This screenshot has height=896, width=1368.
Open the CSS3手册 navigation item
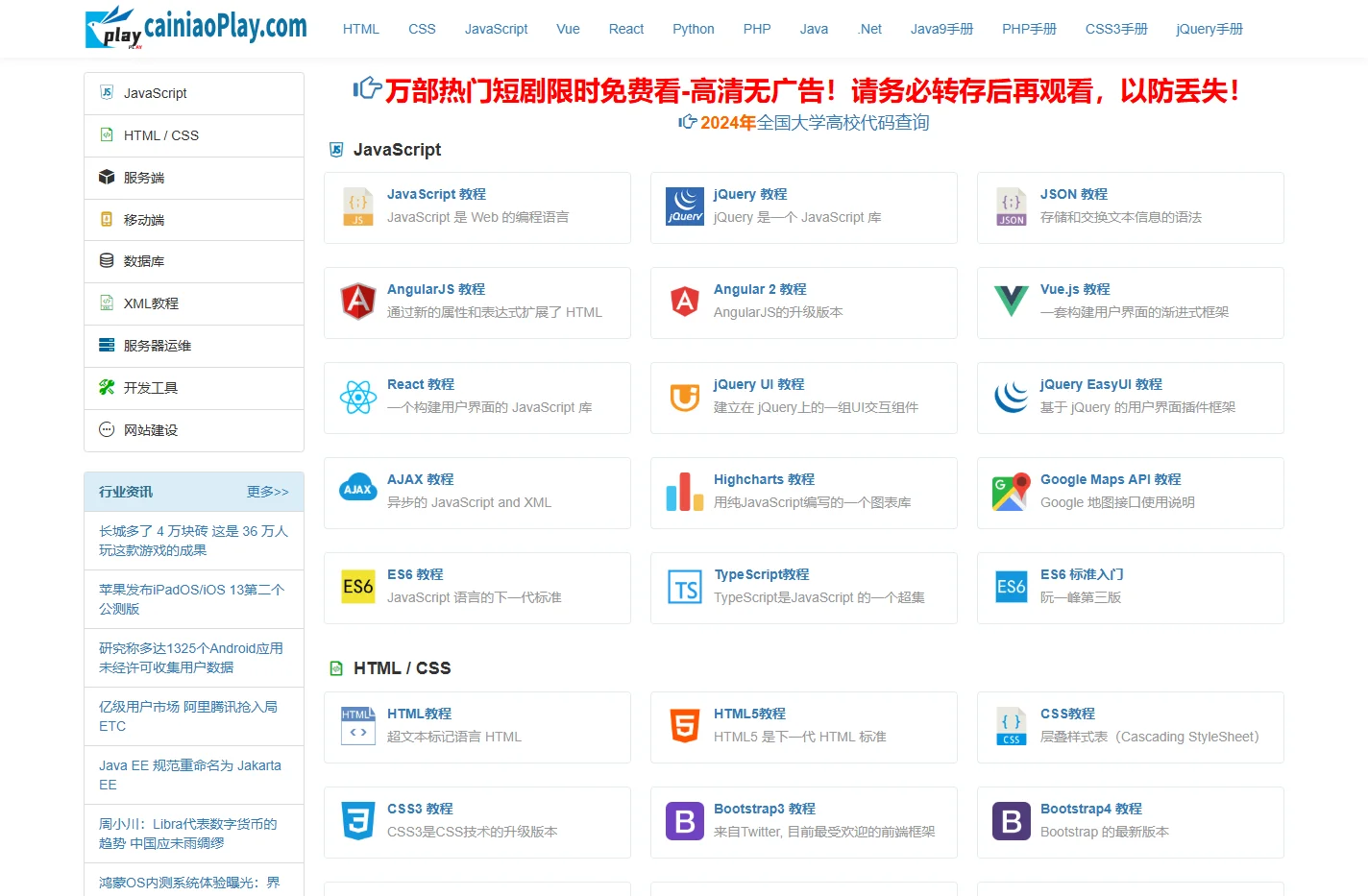point(1116,29)
